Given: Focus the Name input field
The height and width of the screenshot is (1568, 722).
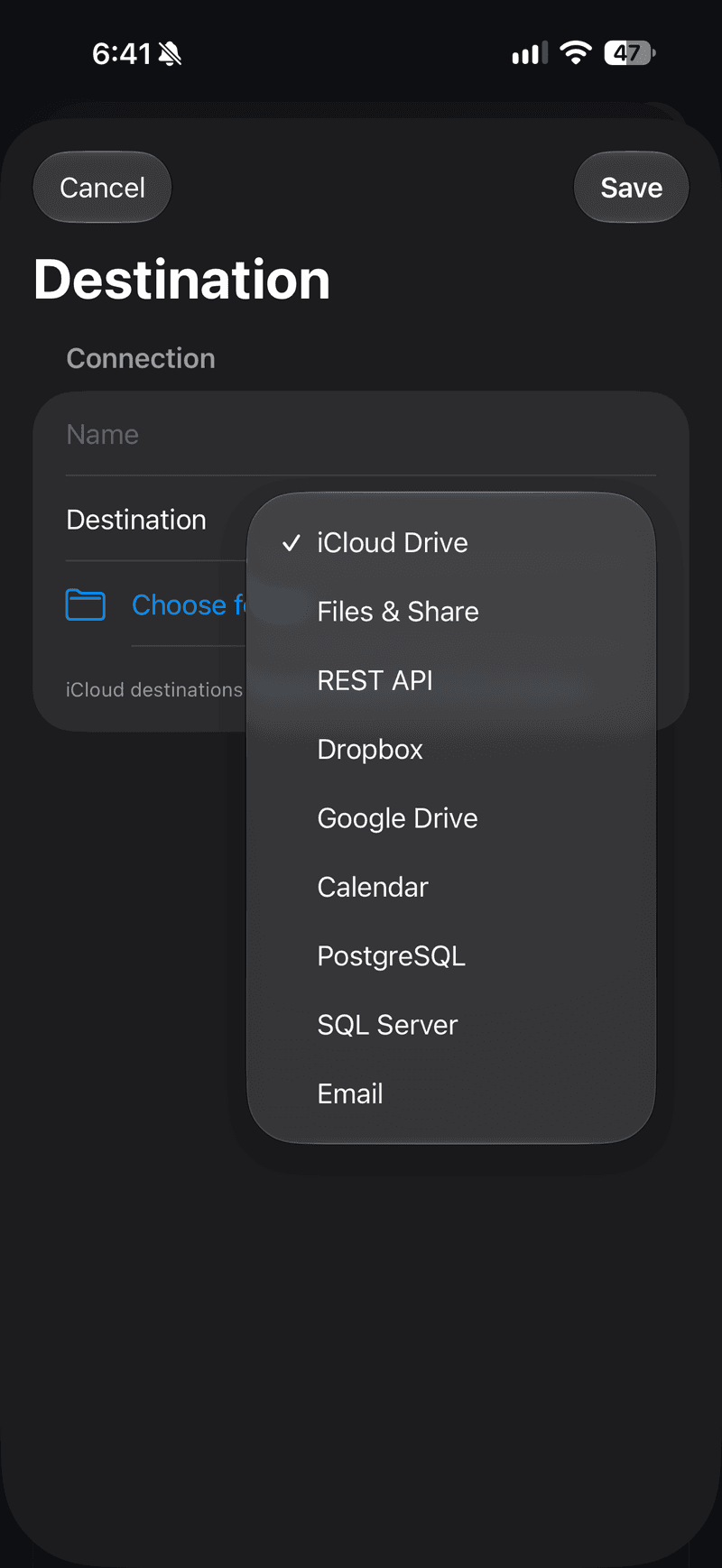Looking at the screenshot, I should click(x=361, y=434).
